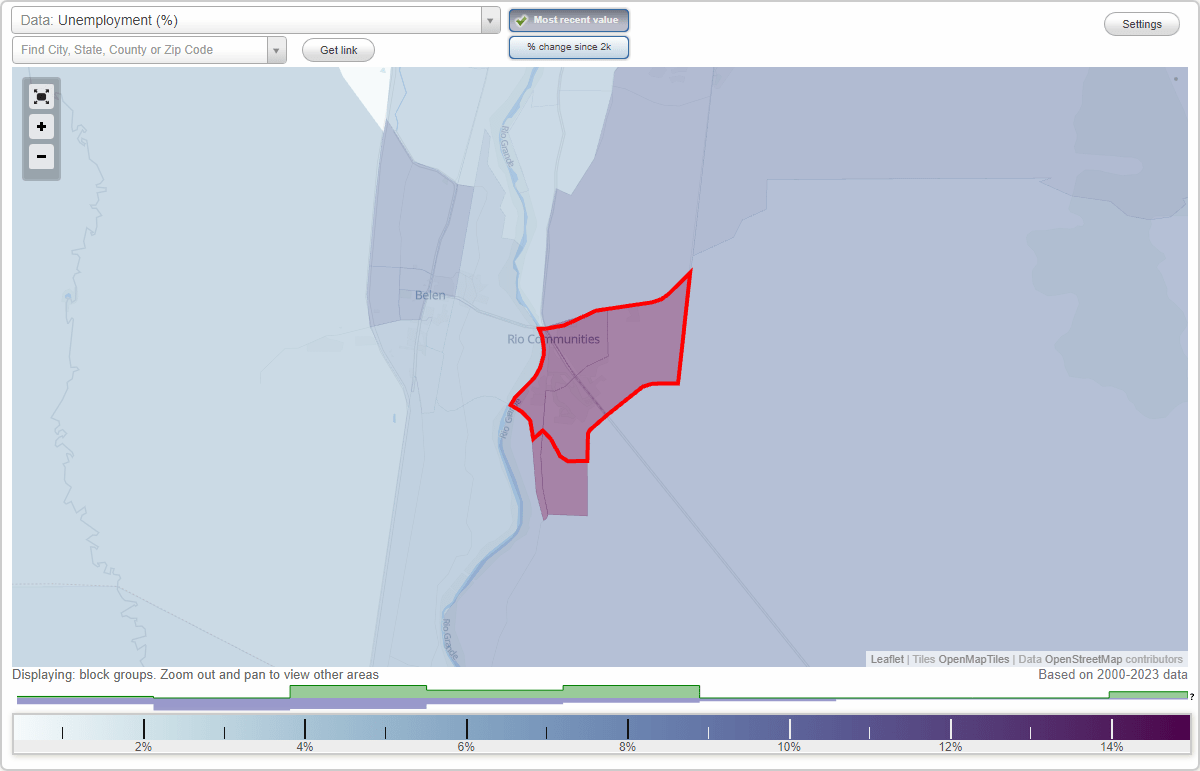
Task: Zoom in on the map
Action: pyautogui.click(x=41, y=127)
